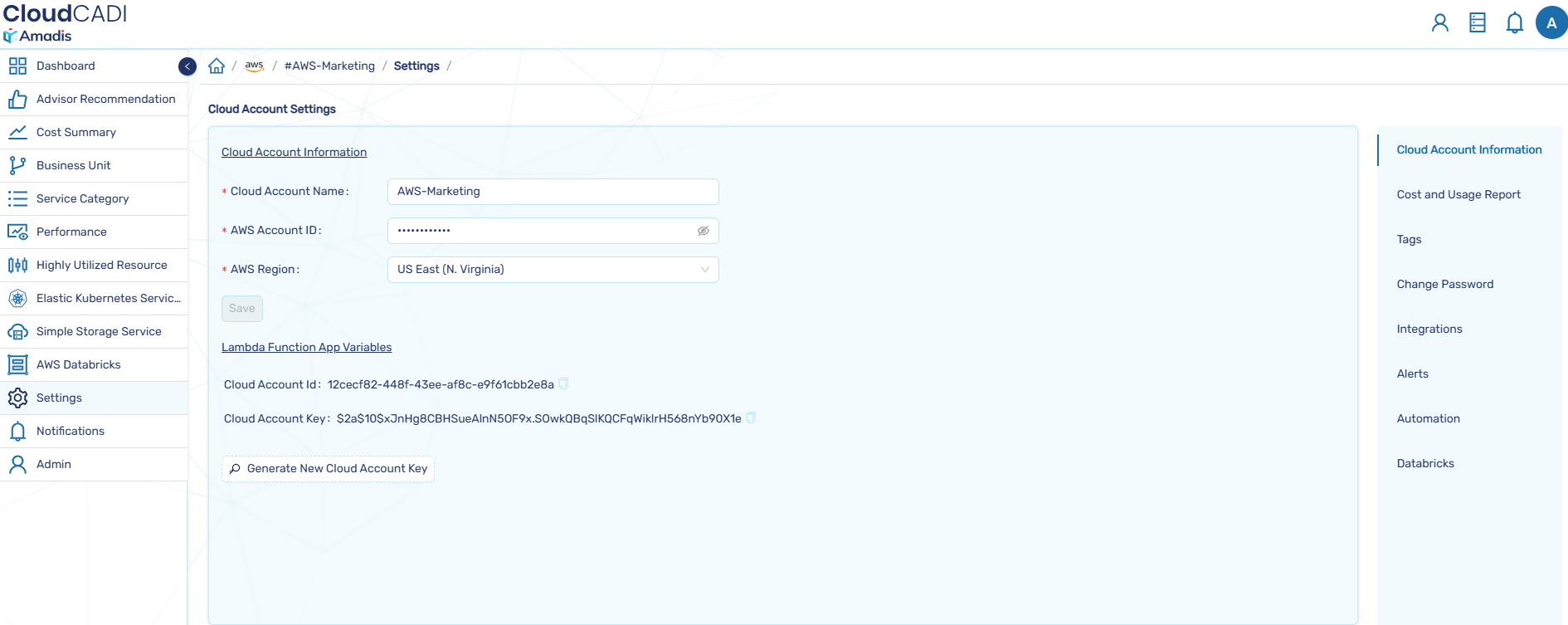Click the Performance monitor icon
Screen dimensions: 1568x625
coord(17,232)
